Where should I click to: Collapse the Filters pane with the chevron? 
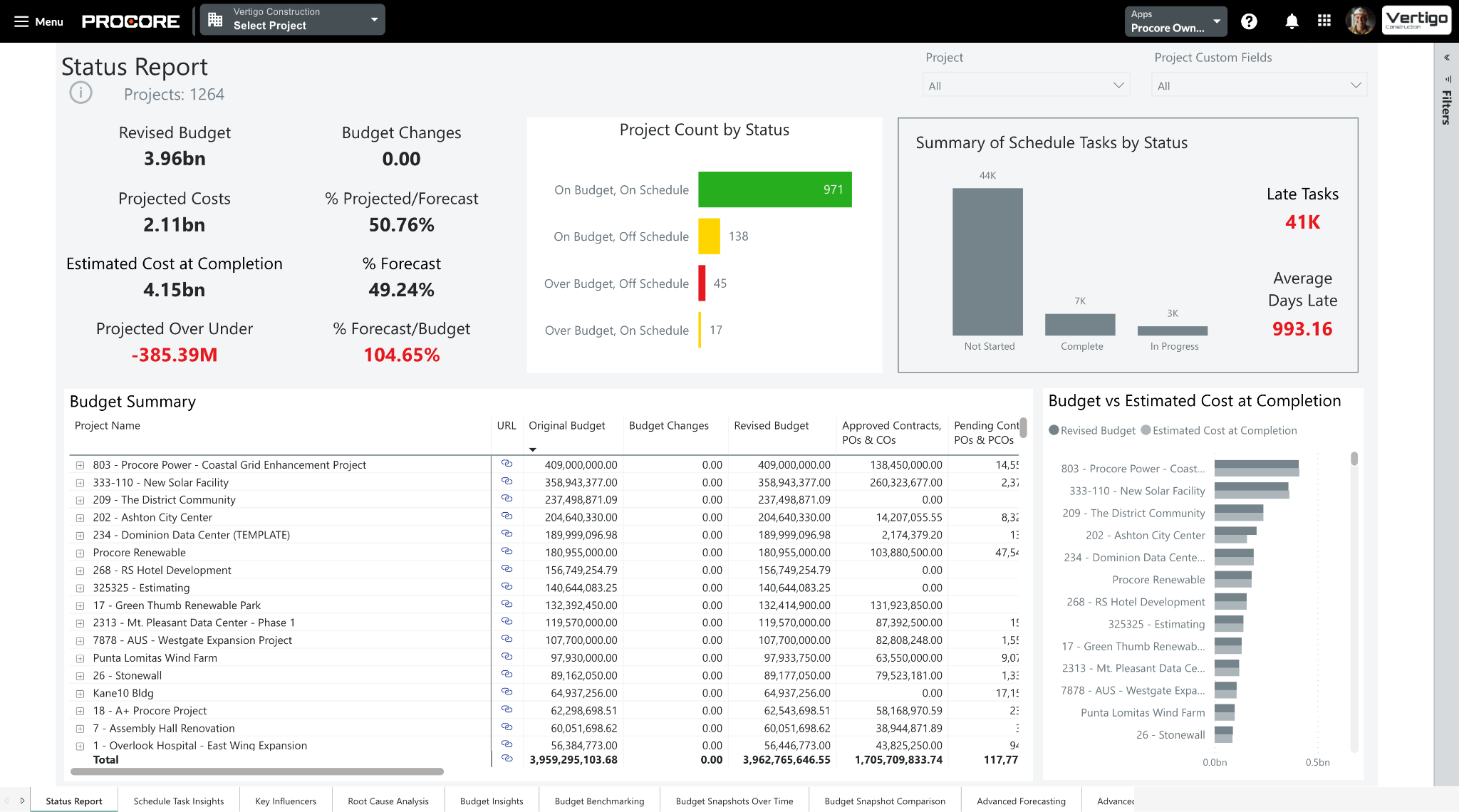pyautogui.click(x=1446, y=57)
